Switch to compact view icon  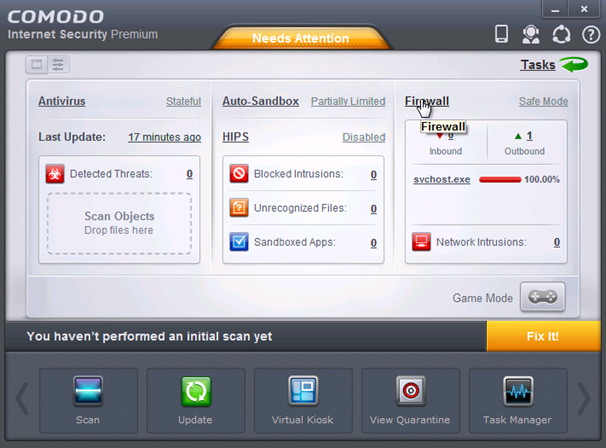coord(37,65)
